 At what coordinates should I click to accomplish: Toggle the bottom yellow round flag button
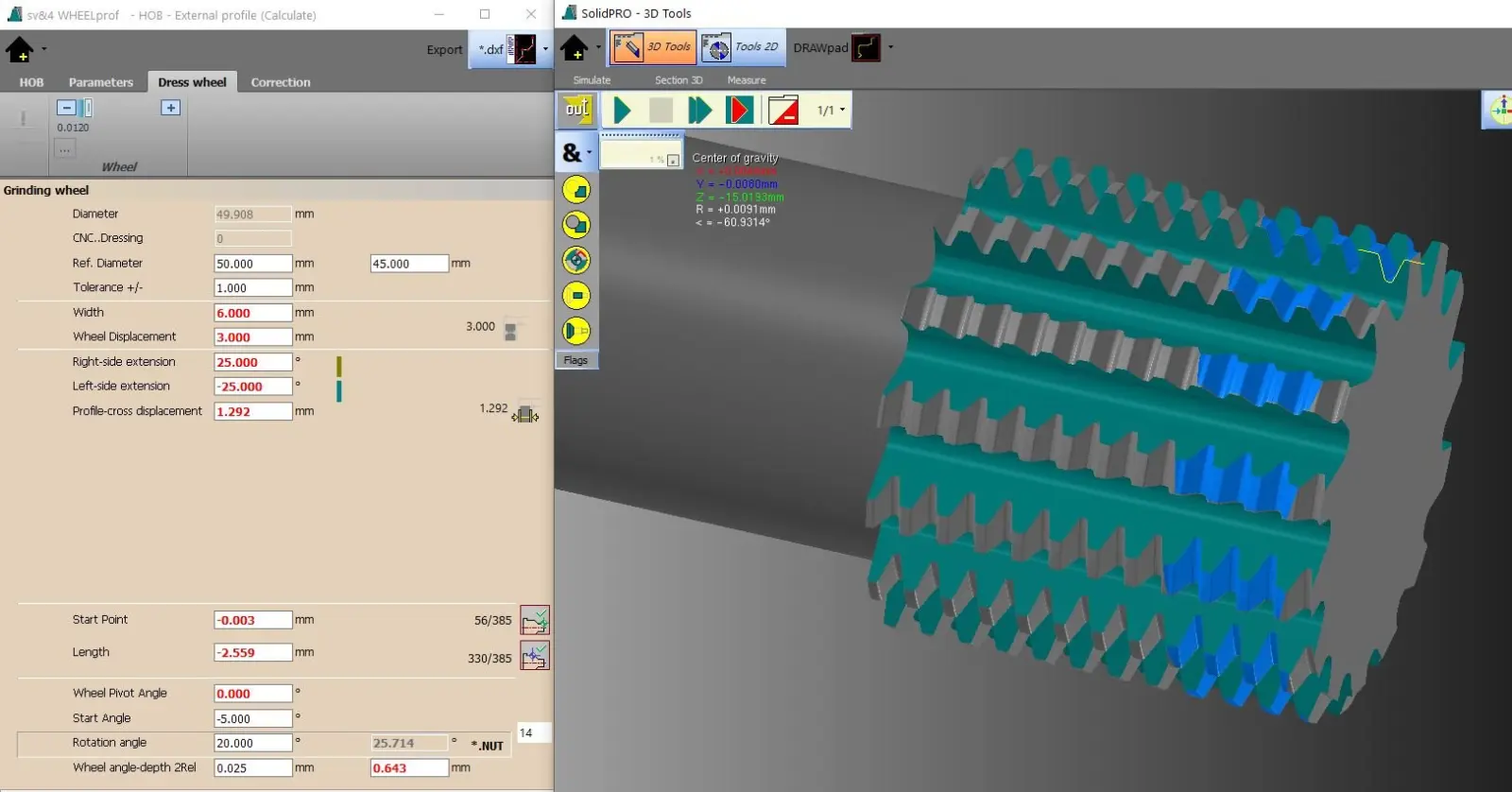[x=576, y=331]
